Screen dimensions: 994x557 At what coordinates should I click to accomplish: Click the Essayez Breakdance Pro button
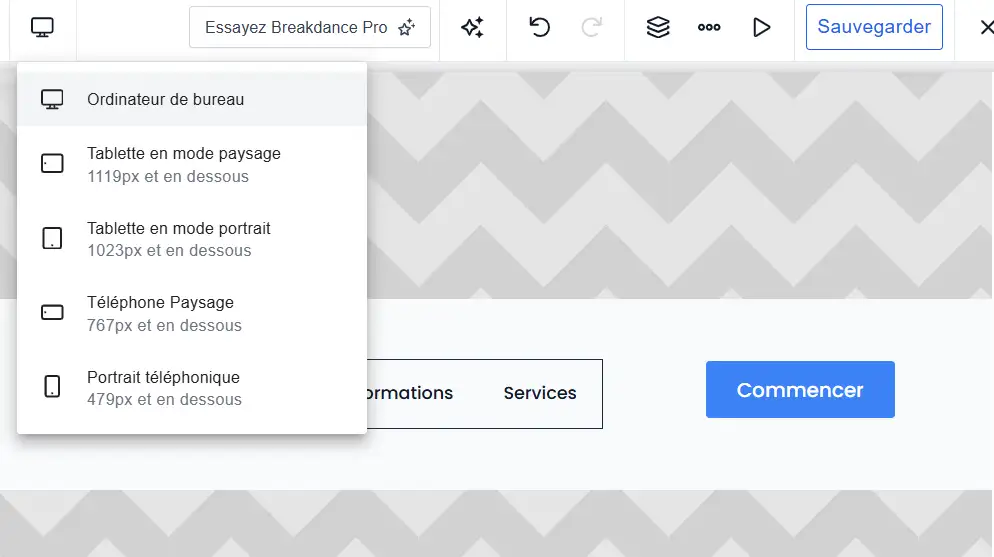[x=309, y=27]
